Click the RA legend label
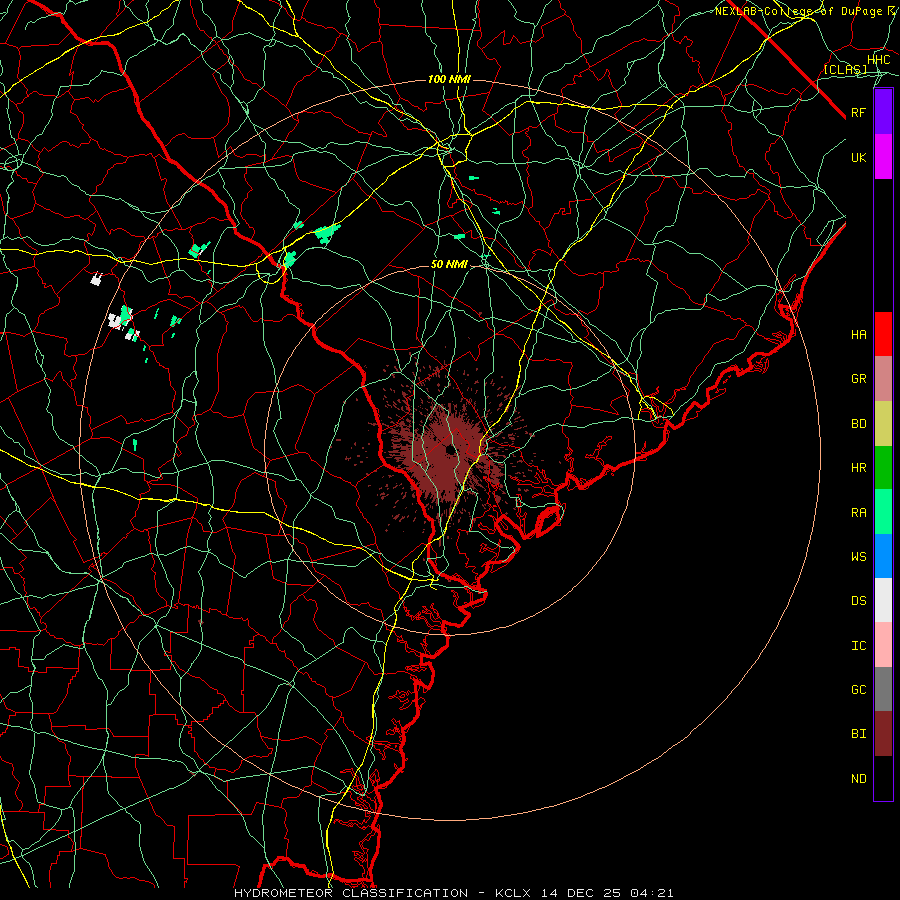900x900 pixels. coord(858,513)
